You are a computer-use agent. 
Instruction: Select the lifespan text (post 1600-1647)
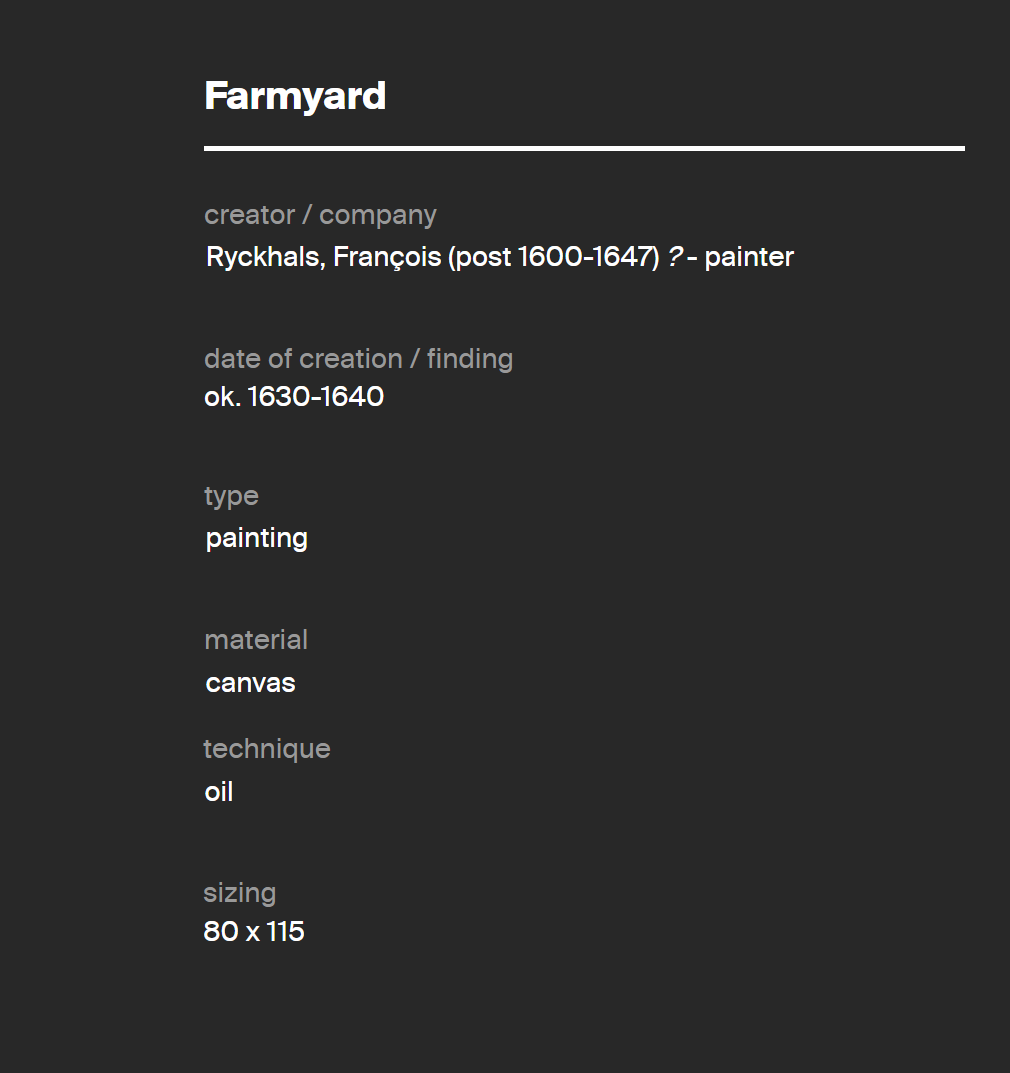click(554, 257)
